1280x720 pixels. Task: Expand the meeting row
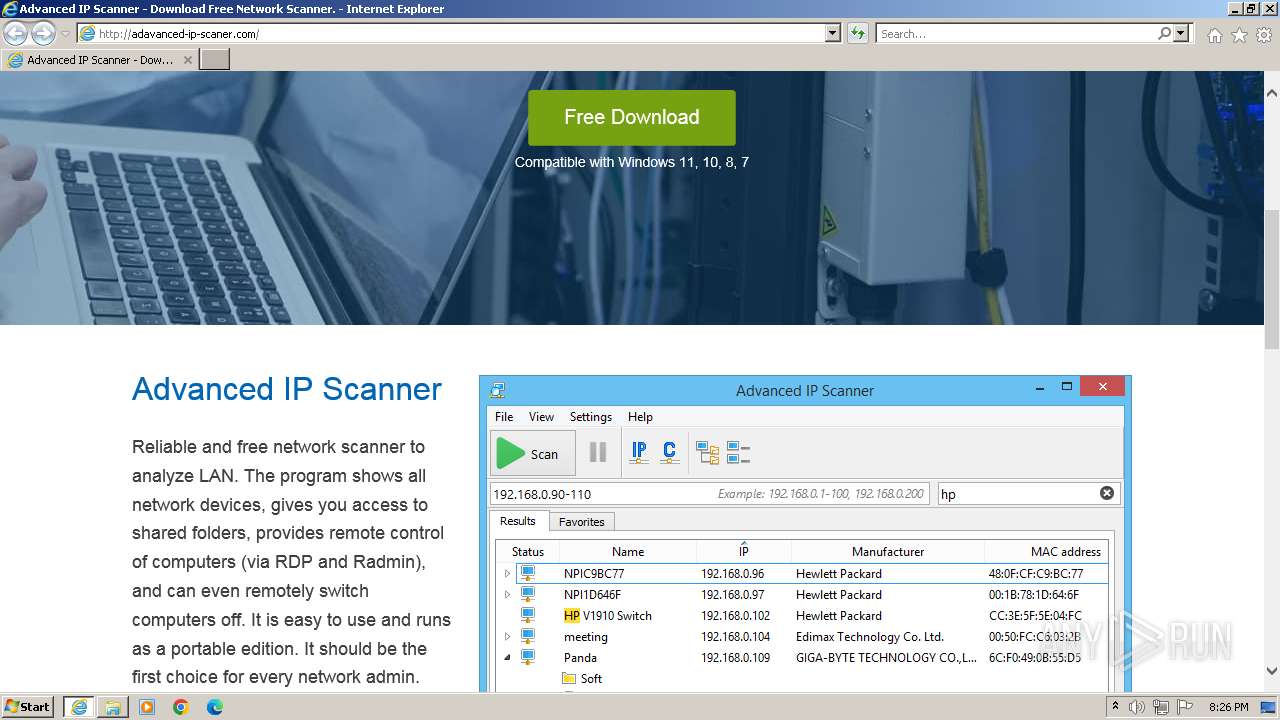(x=507, y=637)
